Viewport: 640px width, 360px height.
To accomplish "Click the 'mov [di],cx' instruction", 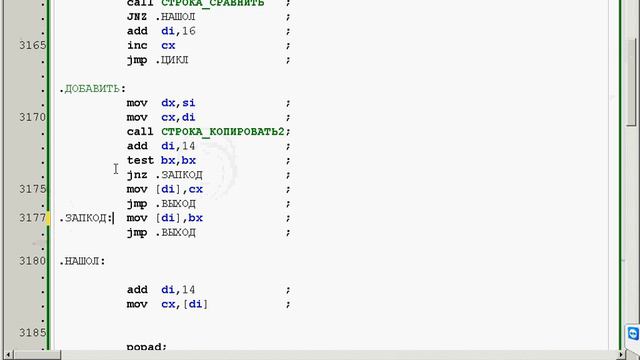I will (164, 189).
